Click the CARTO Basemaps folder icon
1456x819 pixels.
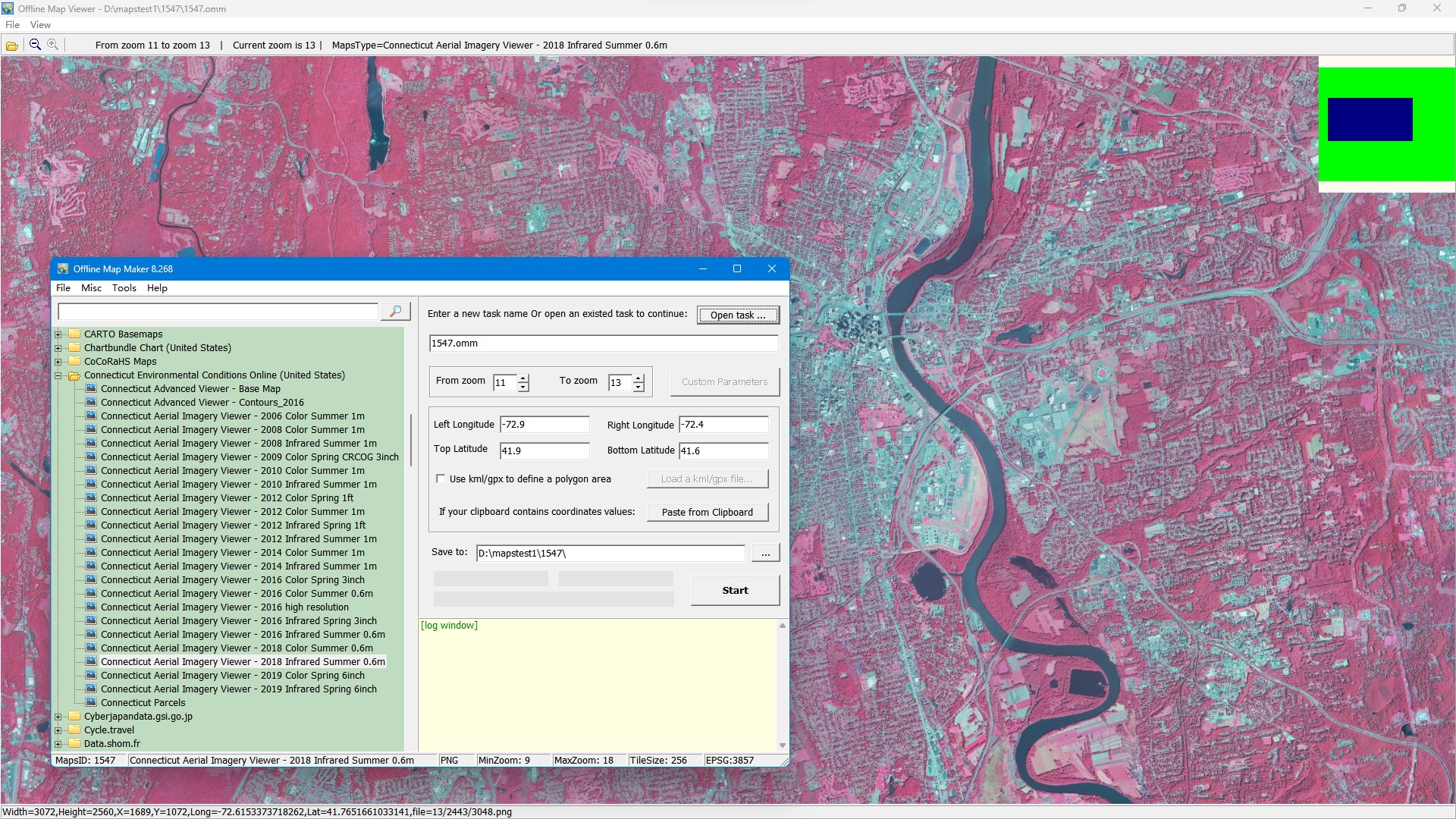point(74,334)
